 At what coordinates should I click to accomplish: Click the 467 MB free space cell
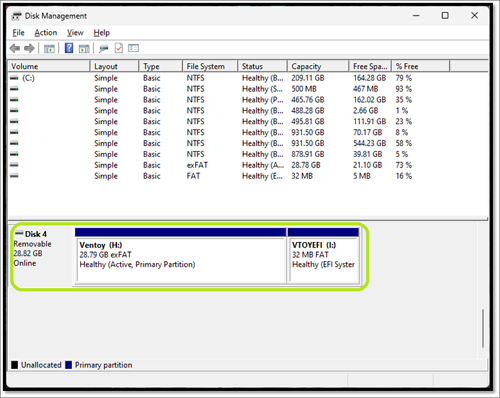click(x=366, y=89)
